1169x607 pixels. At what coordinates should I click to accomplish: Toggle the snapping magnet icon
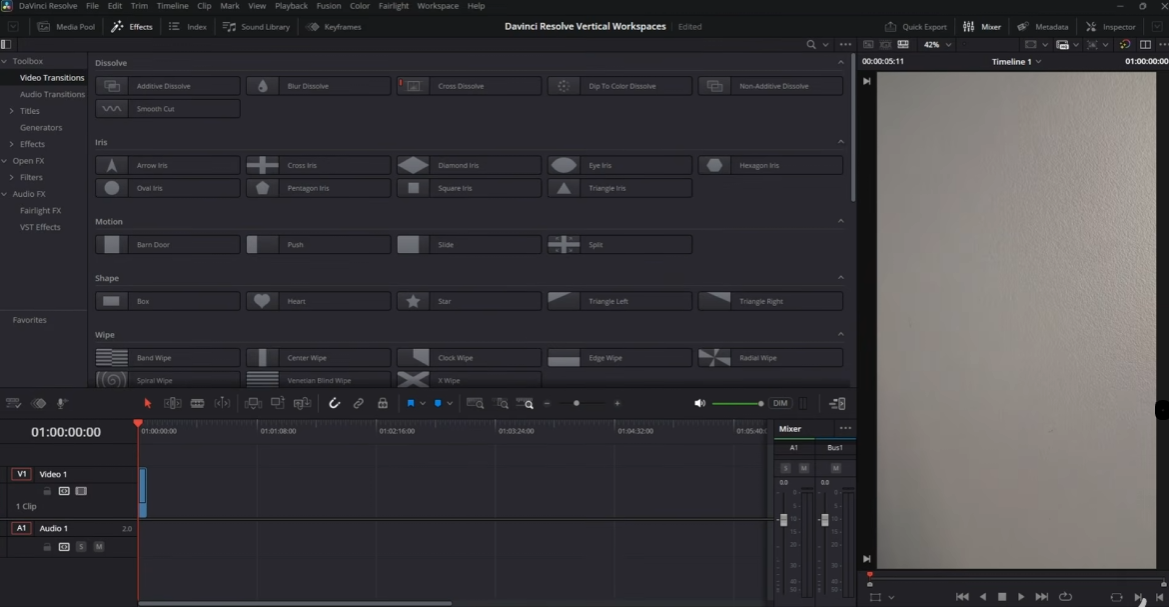(334, 403)
